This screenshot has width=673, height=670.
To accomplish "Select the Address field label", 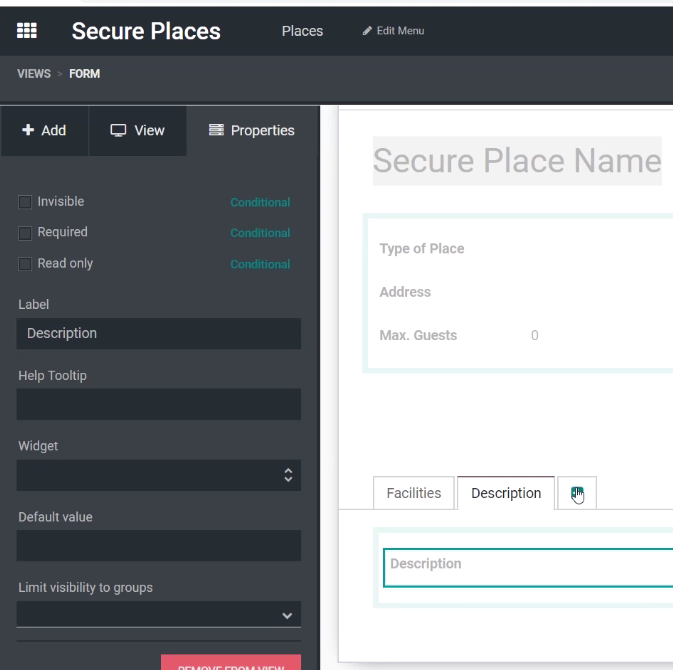I will point(405,292).
